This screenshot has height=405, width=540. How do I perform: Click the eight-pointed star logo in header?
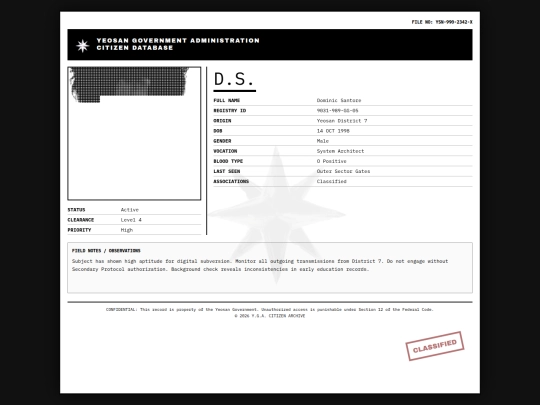pos(83,45)
